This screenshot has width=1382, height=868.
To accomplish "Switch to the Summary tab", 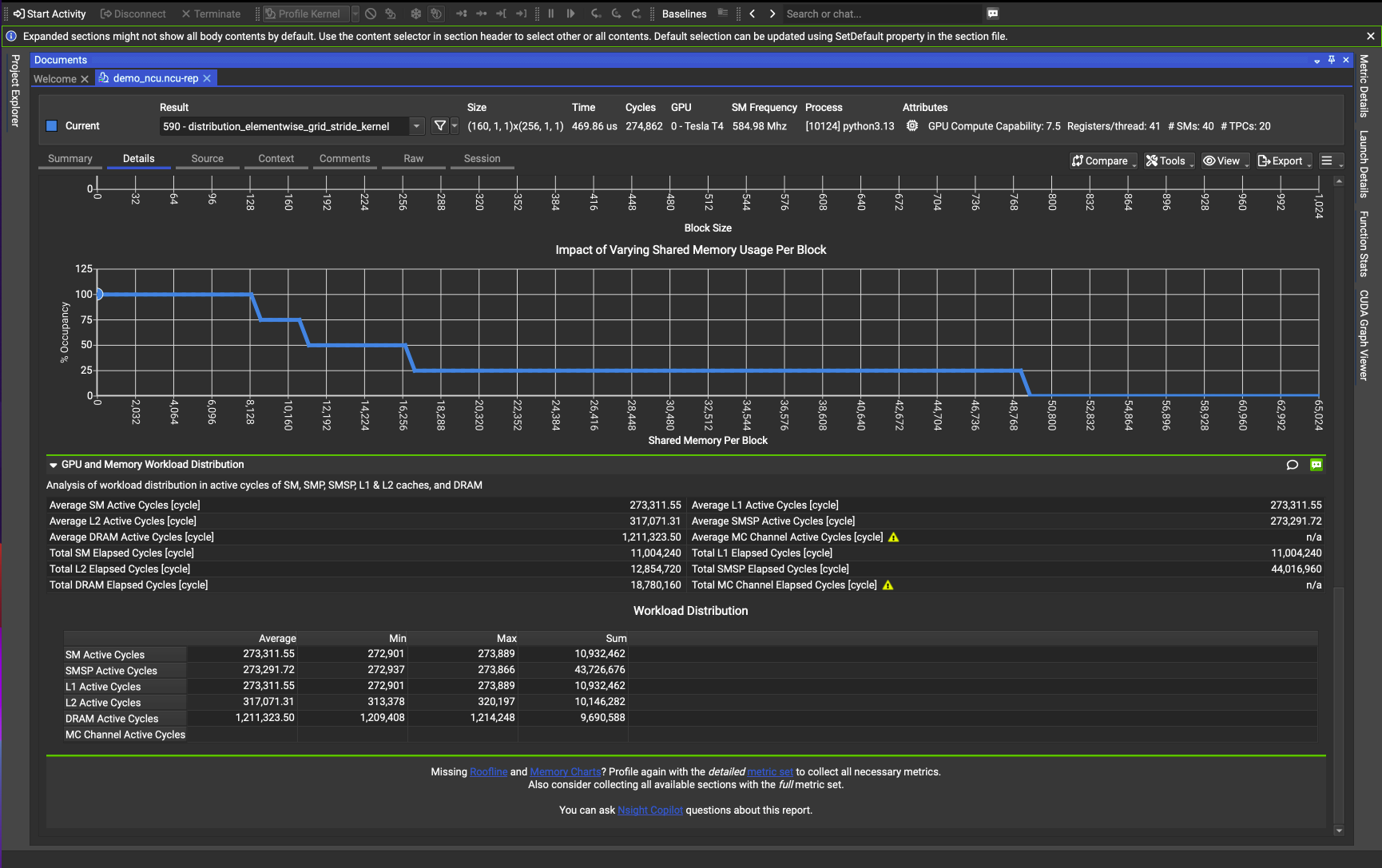I will (x=70, y=159).
